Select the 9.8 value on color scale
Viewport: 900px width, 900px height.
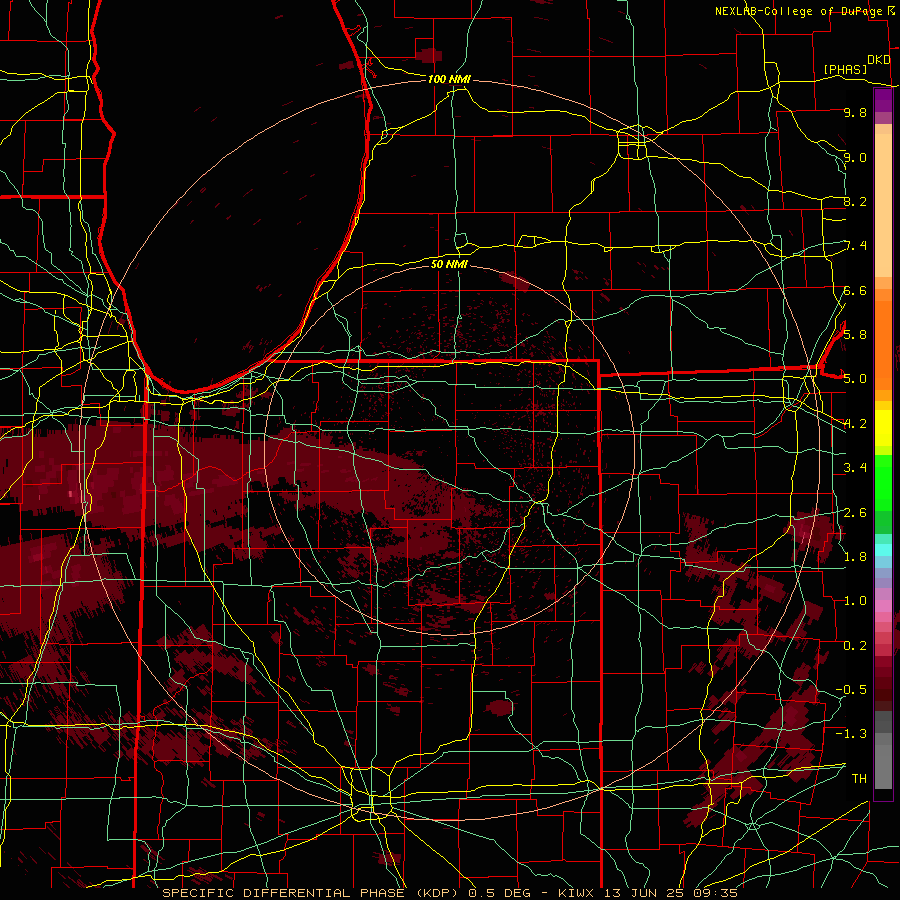click(x=855, y=112)
